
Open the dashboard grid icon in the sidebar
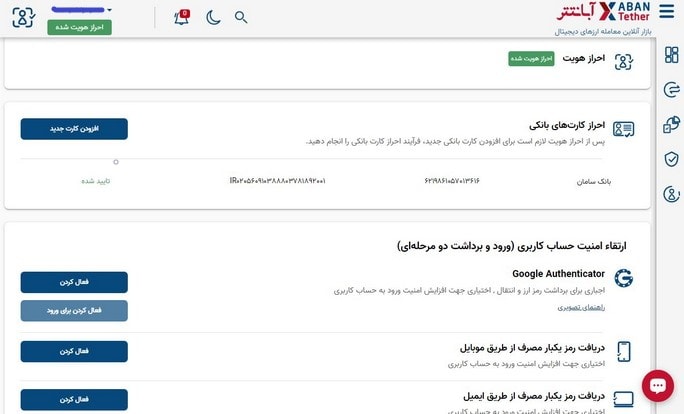pyautogui.click(x=671, y=55)
